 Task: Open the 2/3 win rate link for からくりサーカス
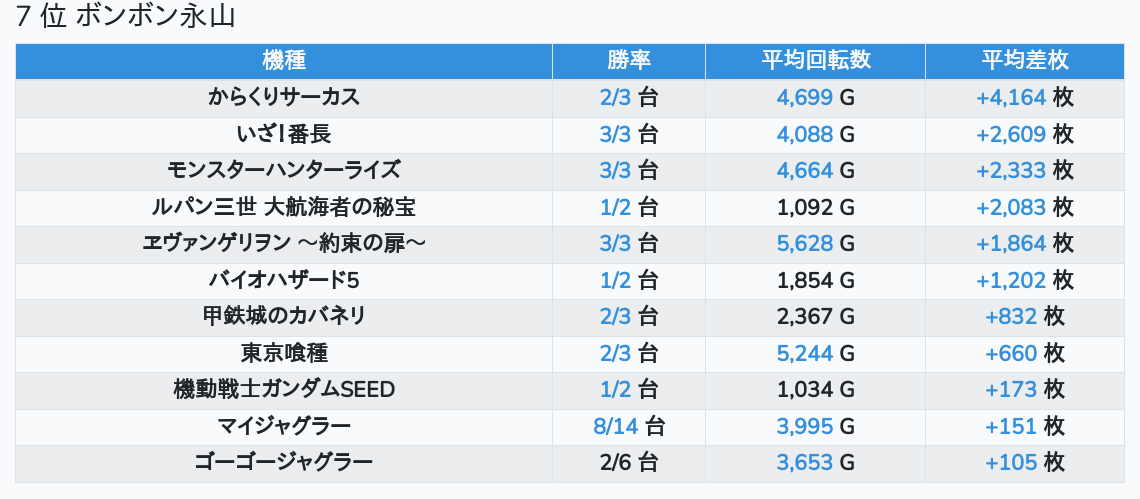616,98
